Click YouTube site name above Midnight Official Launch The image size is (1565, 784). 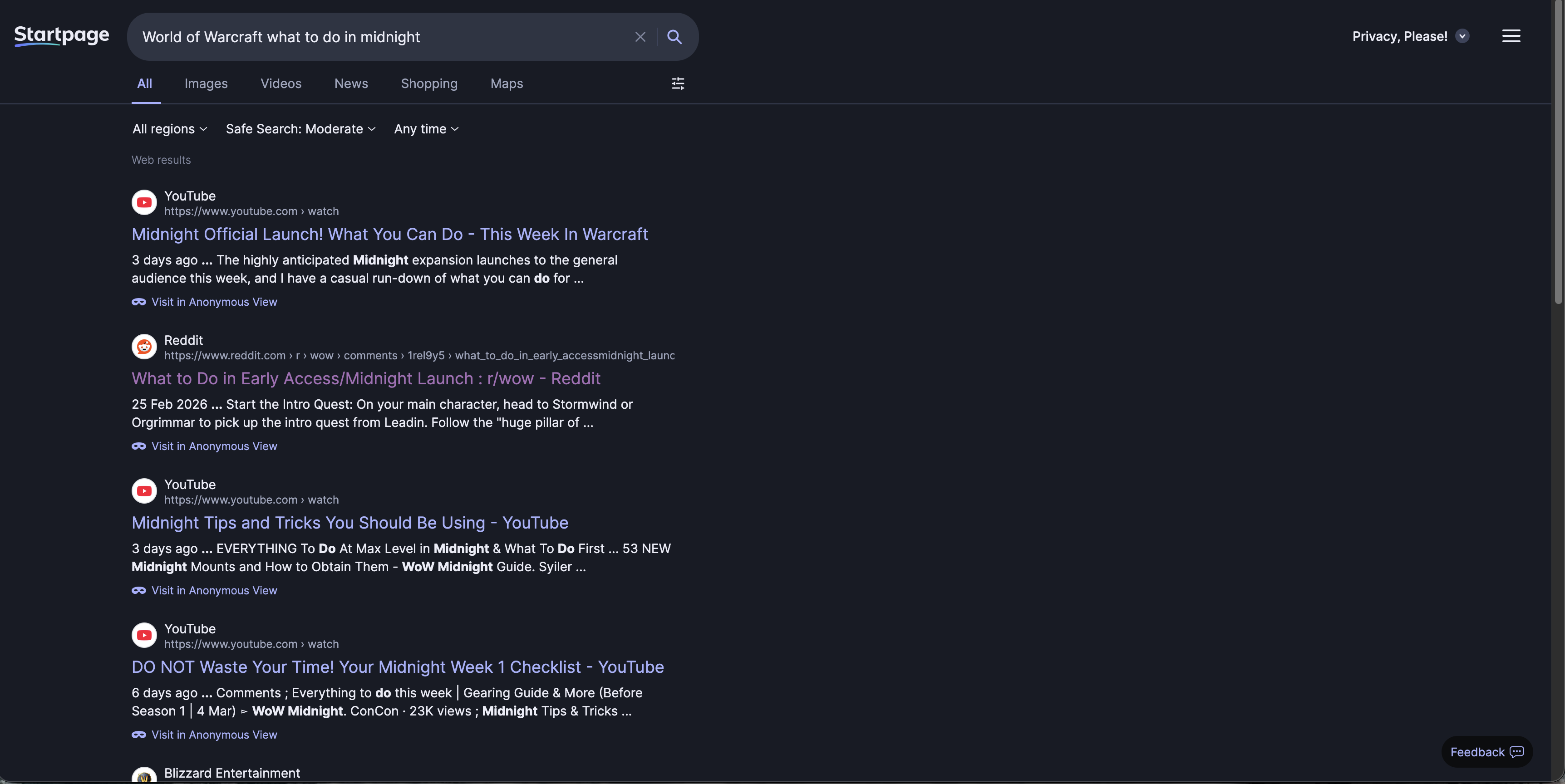pyautogui.click(x=190, y=196)
